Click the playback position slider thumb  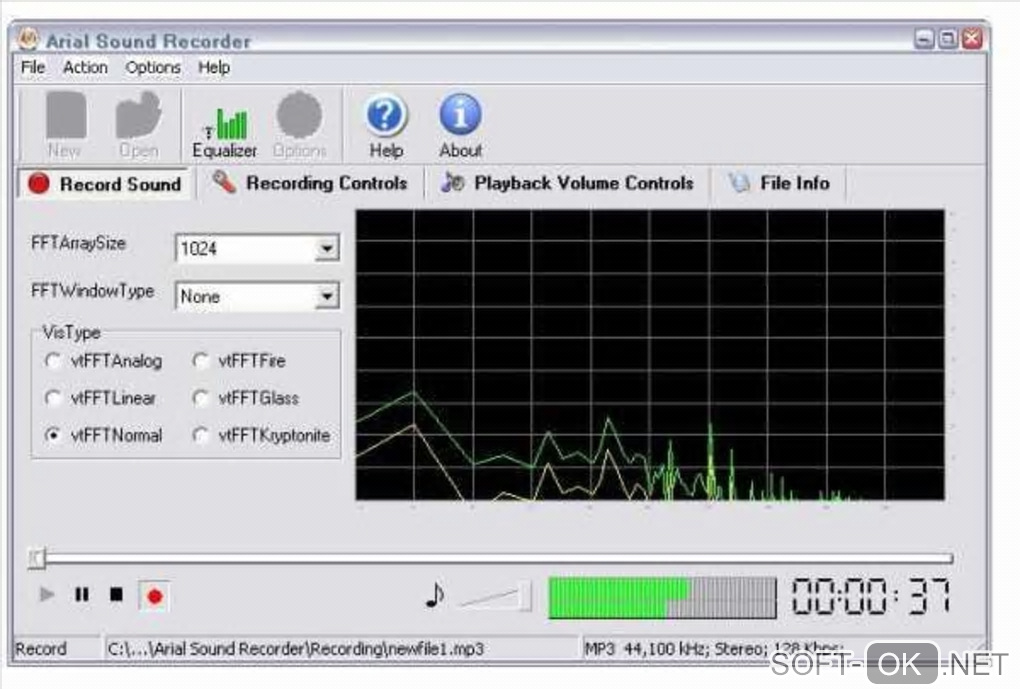(36, 558)
